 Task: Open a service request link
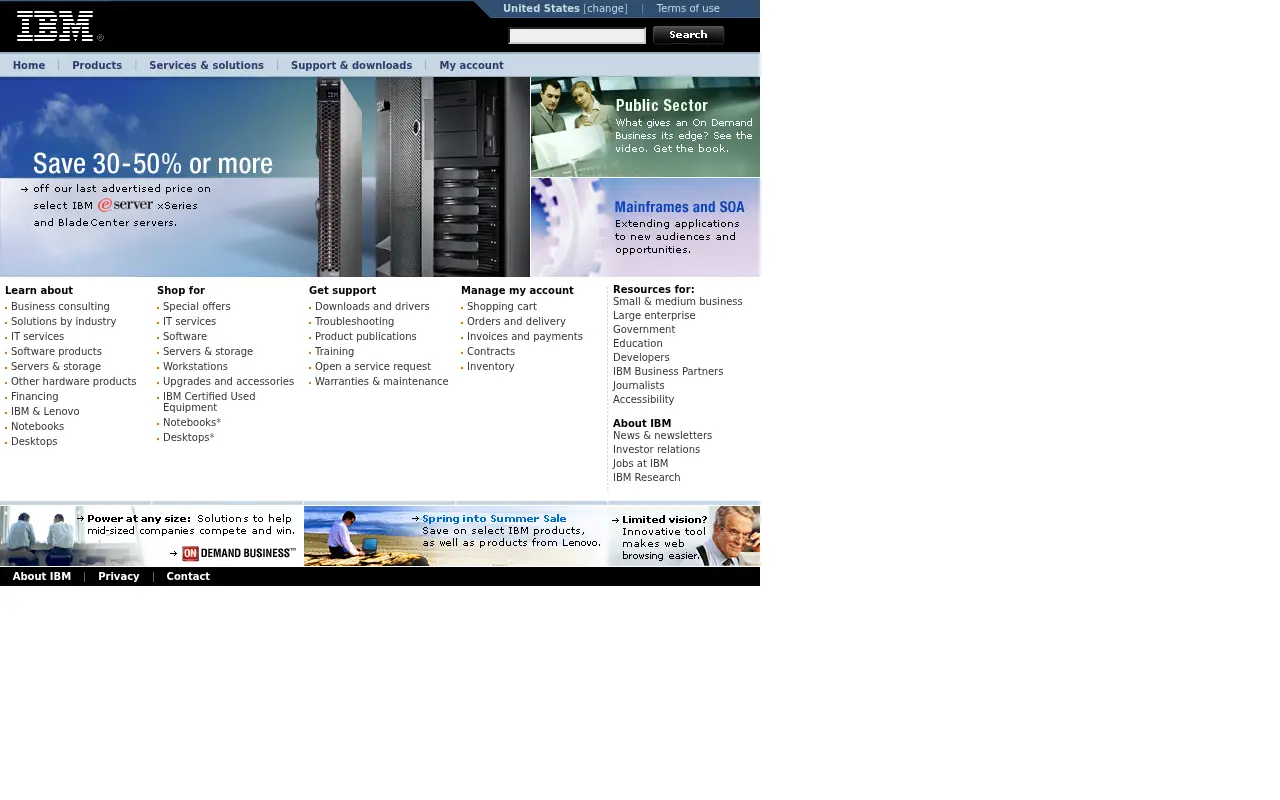[372, 367]
